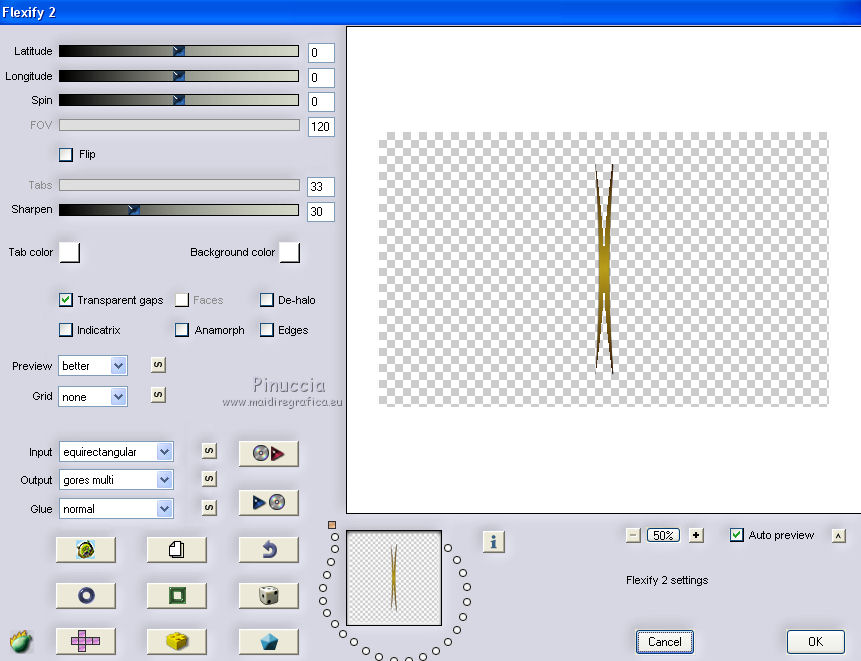Zoom out with the minus button
This screenshot has height=661, width=861.
(633, 535)
